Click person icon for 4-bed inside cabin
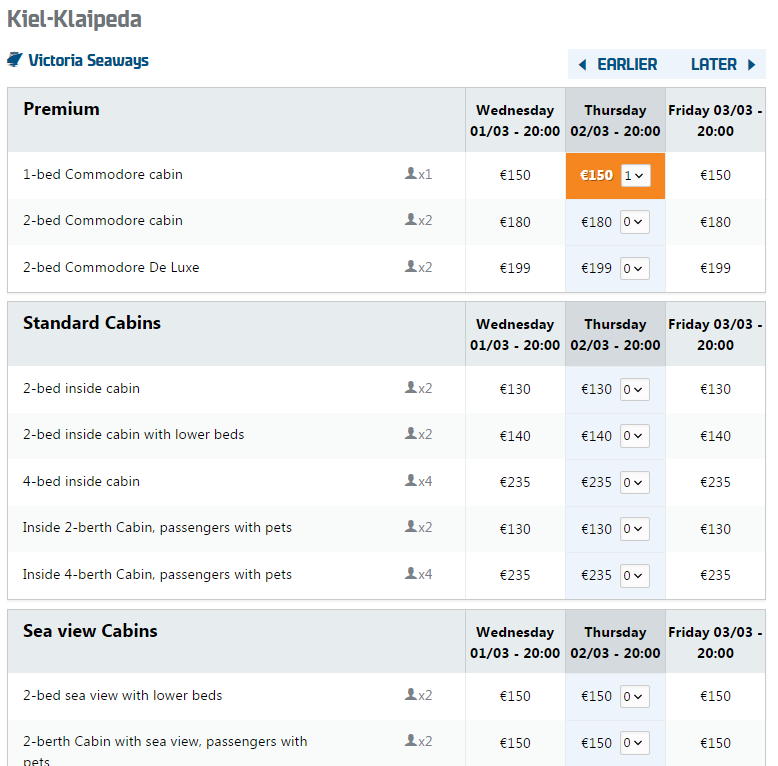The height and width of the screenshot is (766, 778). (x=411, y=481)
